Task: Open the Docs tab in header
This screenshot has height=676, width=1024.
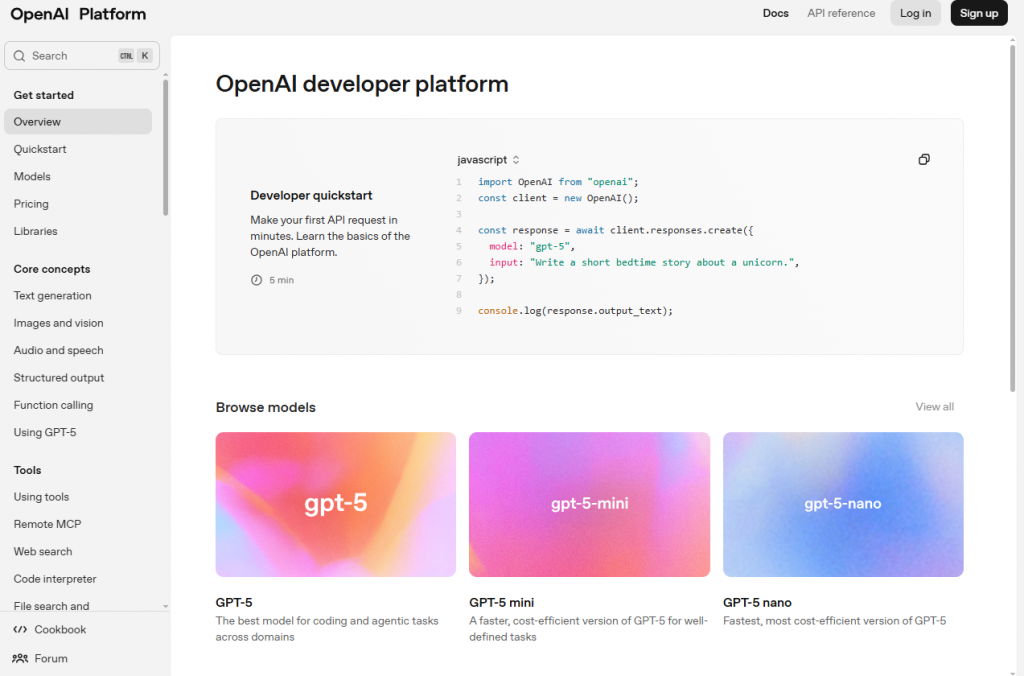Action: [x=775, y=13]
